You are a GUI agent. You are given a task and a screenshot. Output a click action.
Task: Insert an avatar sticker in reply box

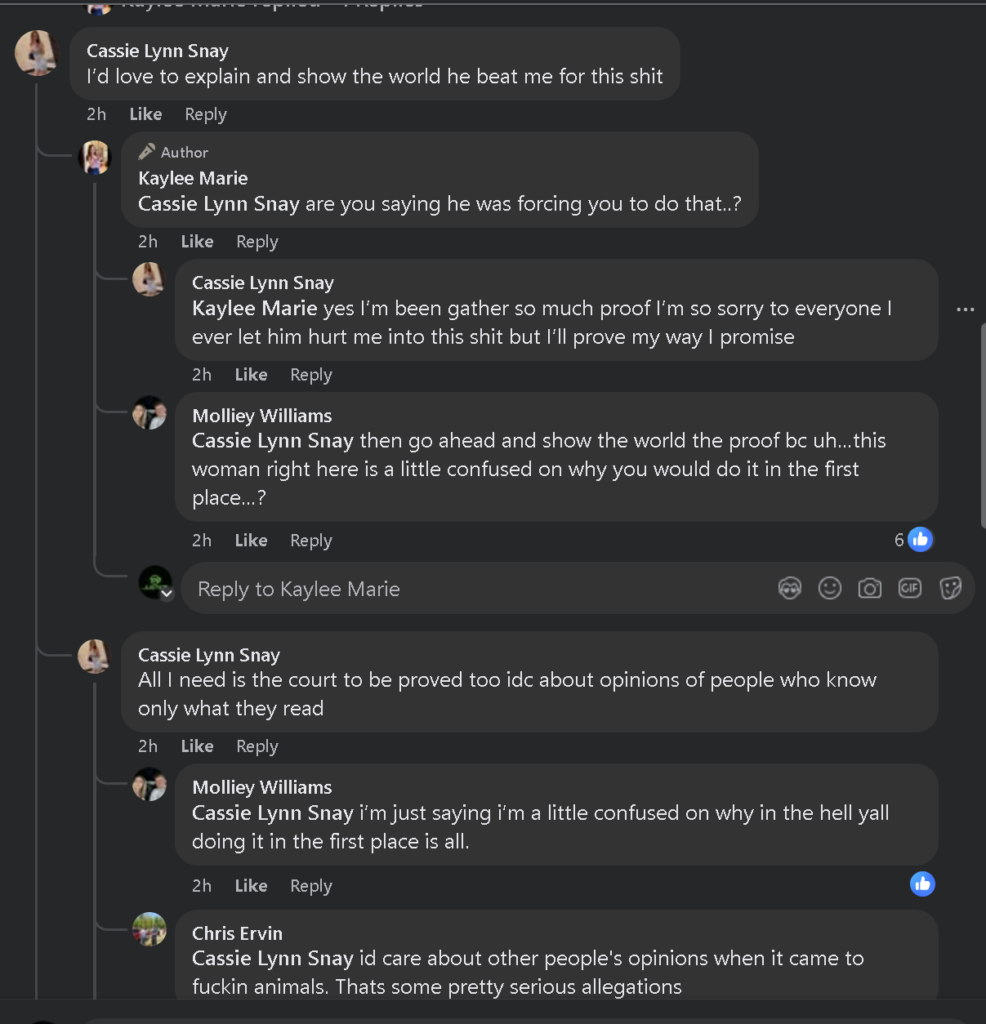click(x=790, y=588)
